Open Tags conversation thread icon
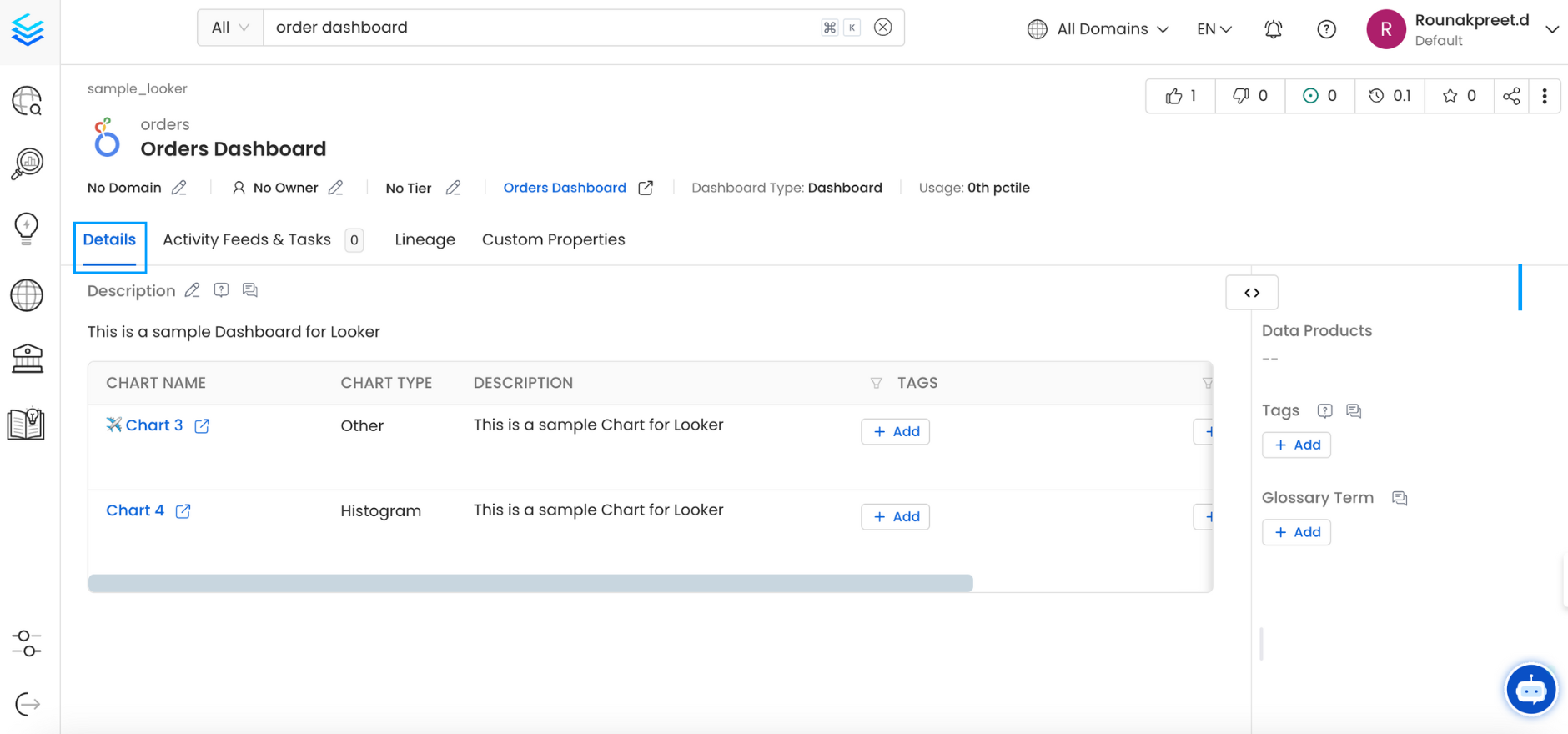This screenshot has height=734, width=1568. pyautogui.click(x=1354, y=410)
